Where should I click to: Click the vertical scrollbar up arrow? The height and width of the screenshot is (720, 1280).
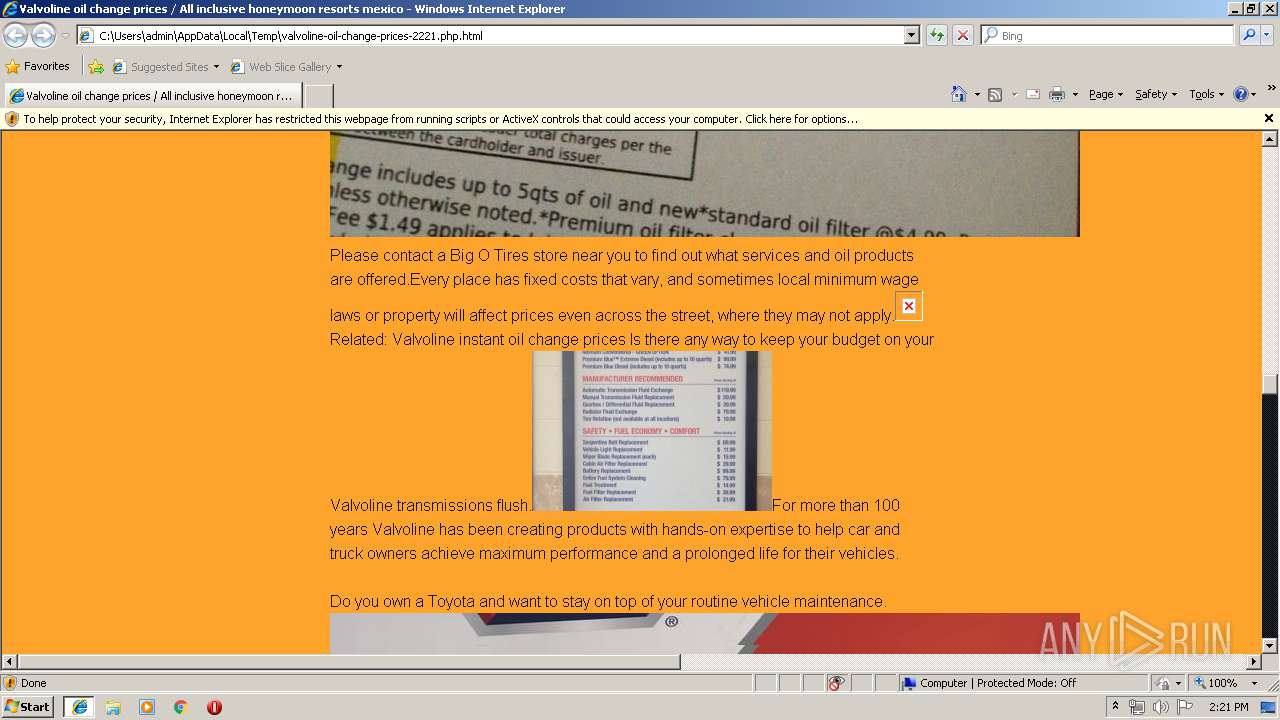(x=1270, y=139)
